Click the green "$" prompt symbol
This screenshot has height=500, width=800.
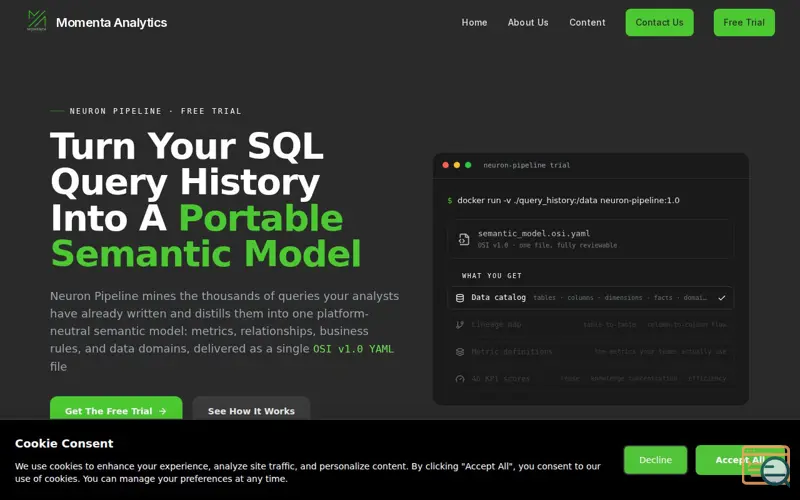click(449, 201)
